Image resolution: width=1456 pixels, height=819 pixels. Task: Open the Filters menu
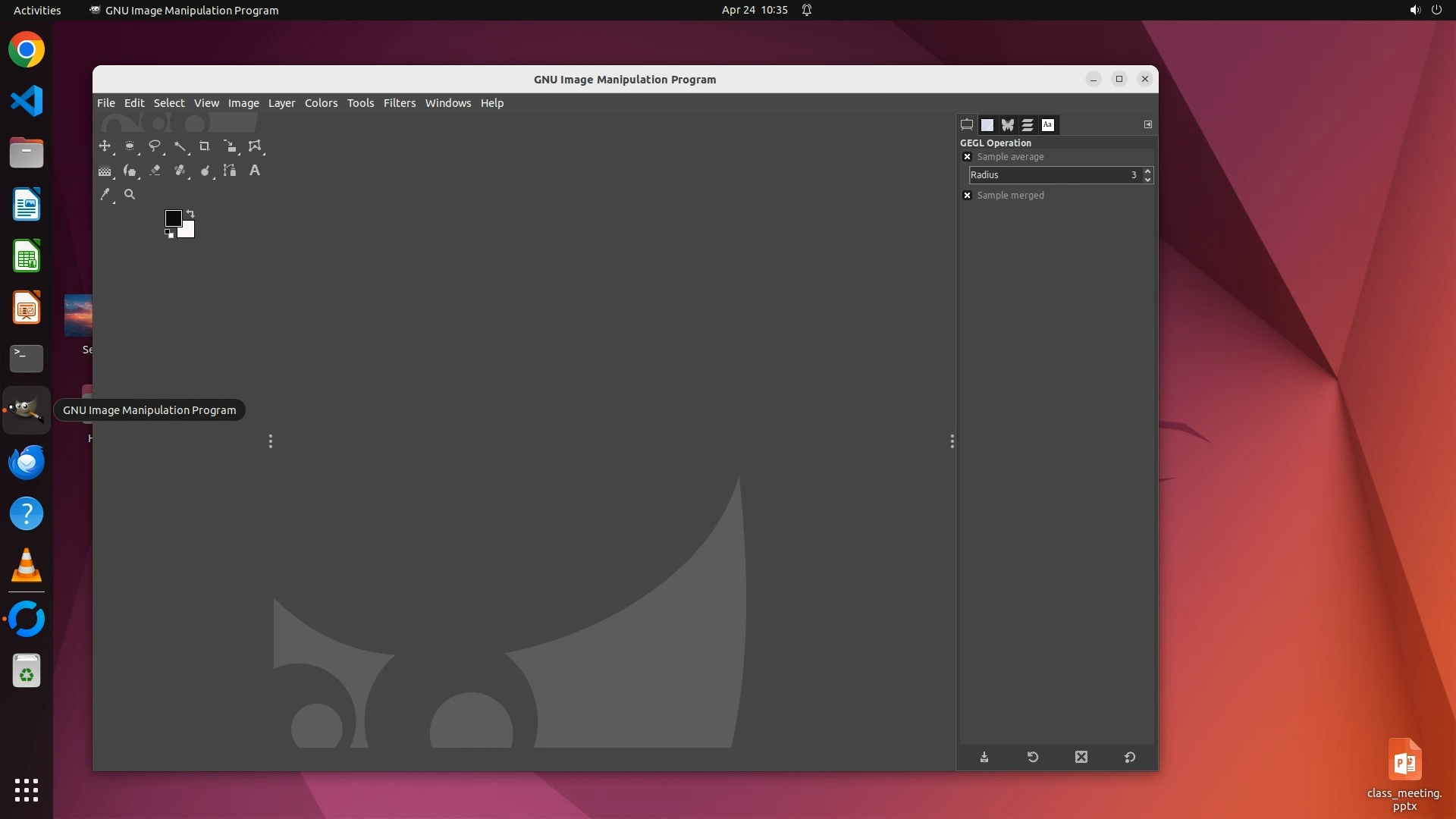click(399, 103)
